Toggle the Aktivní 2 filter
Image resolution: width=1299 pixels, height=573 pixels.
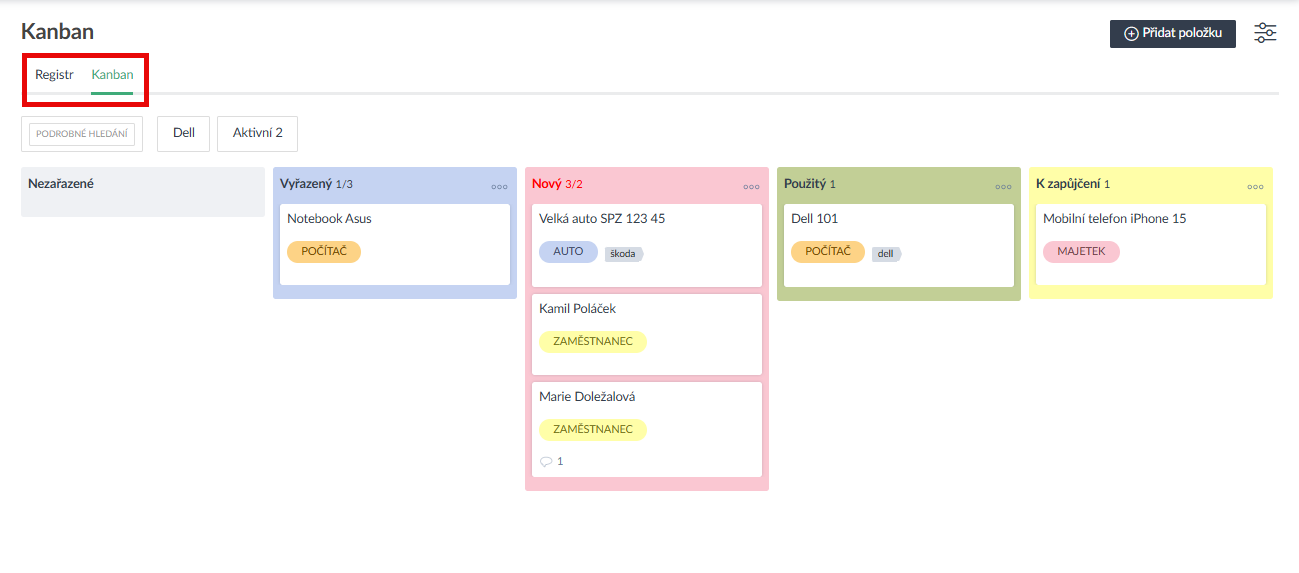point(257,133)
